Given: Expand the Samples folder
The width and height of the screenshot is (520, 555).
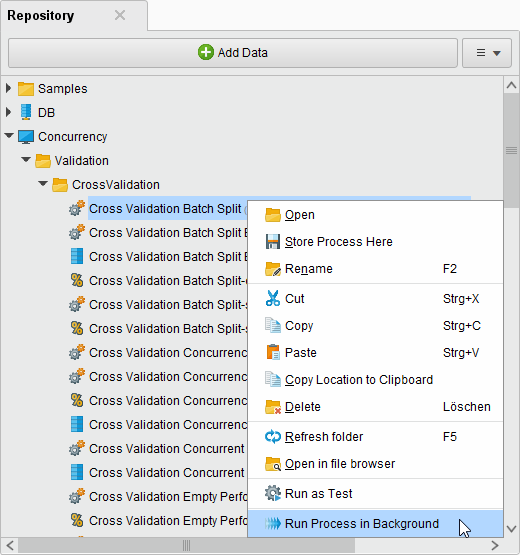Looking at the screenshot, I should tap(8, 88).
